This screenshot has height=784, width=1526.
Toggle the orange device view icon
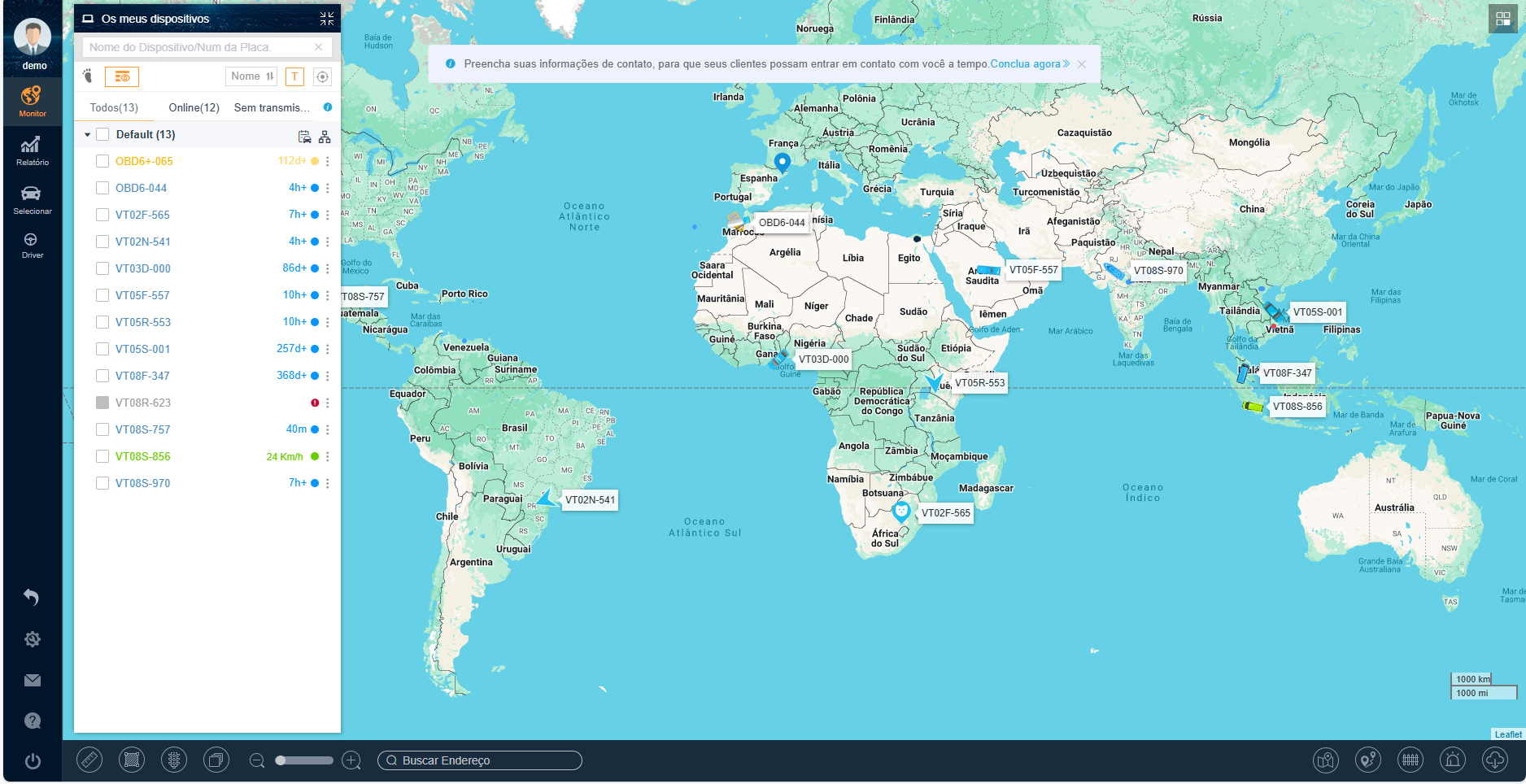[x=122, y=76]
